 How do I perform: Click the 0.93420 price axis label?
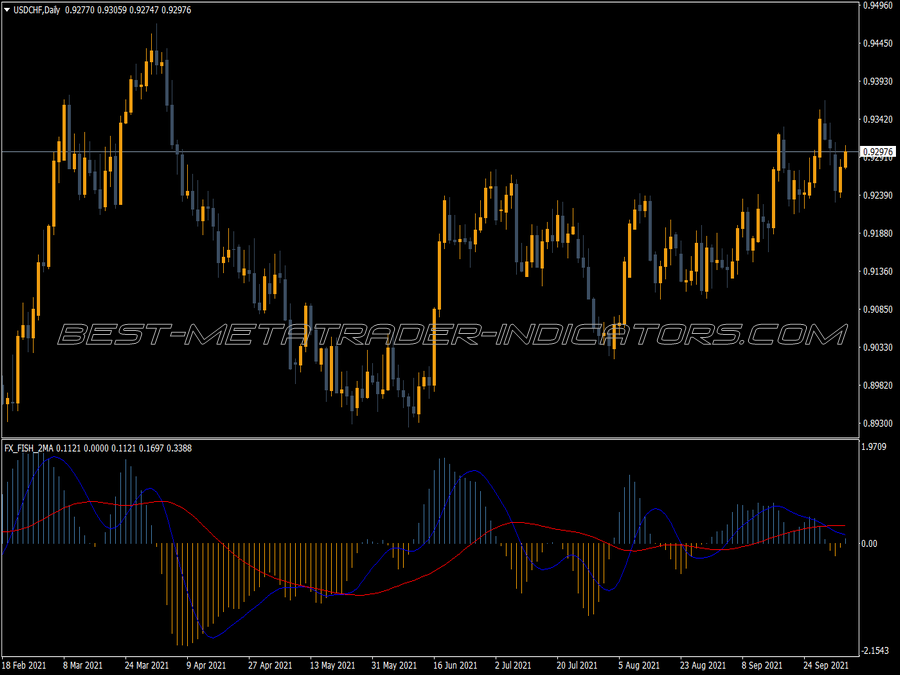click(x=878, y=119)
